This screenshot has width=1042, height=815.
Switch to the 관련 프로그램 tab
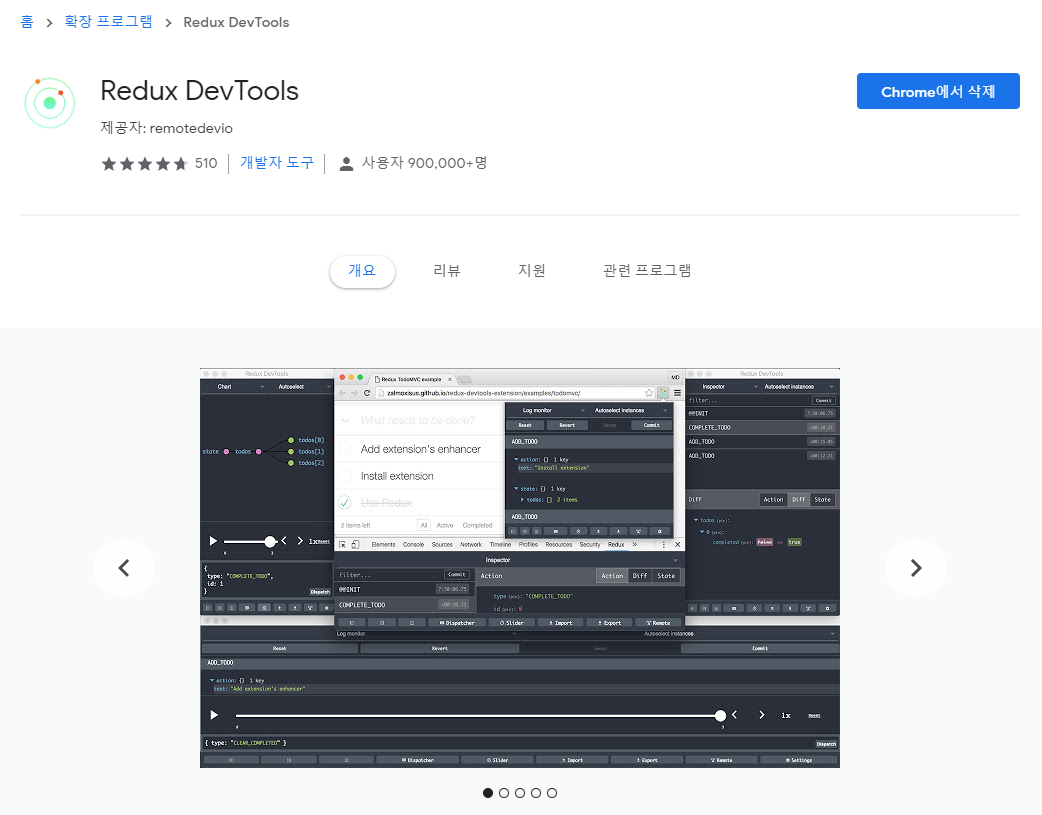pyautogui.click(x=647, y=271)
